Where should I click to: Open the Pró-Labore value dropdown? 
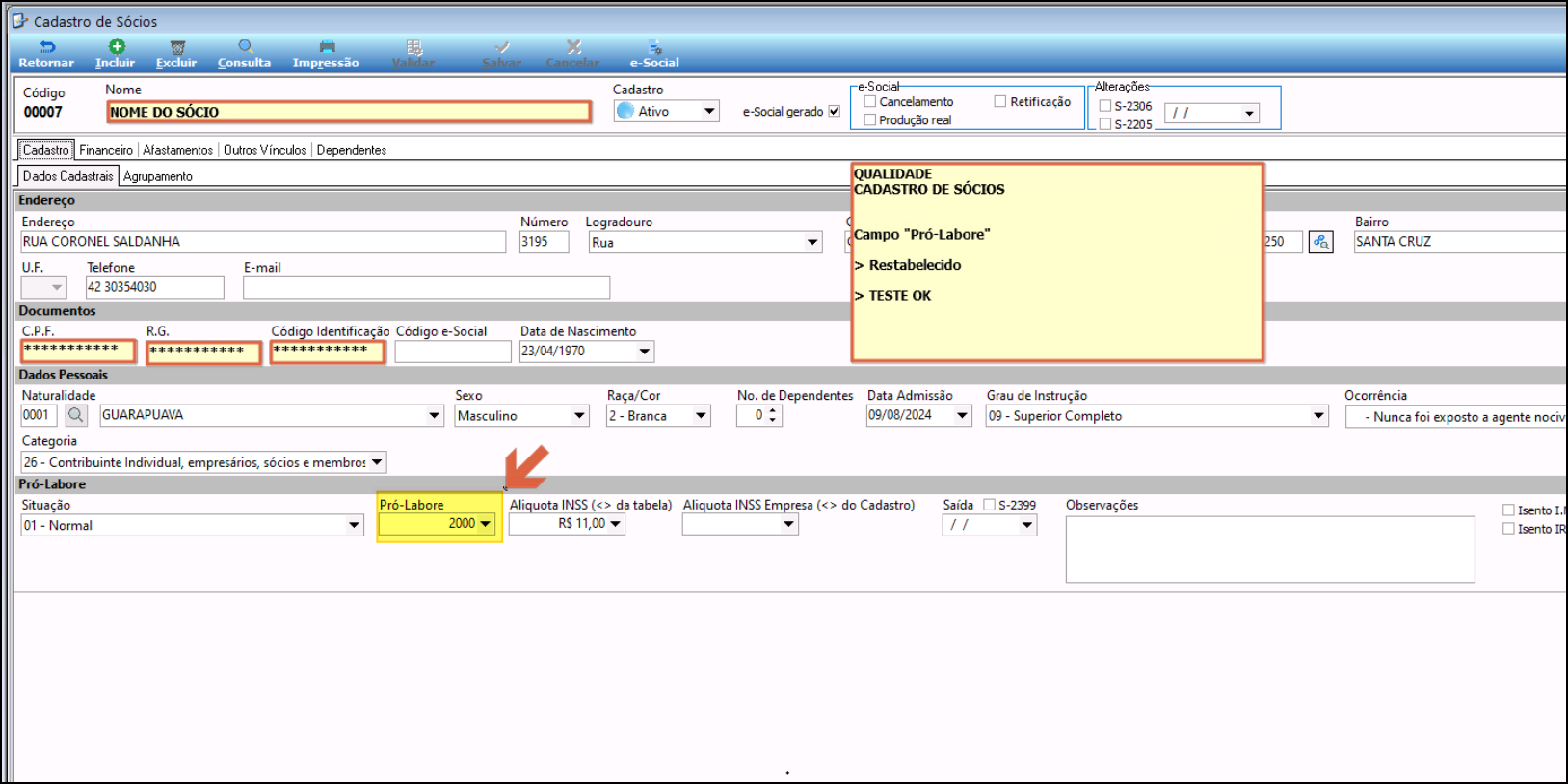(x=485, y=524)
